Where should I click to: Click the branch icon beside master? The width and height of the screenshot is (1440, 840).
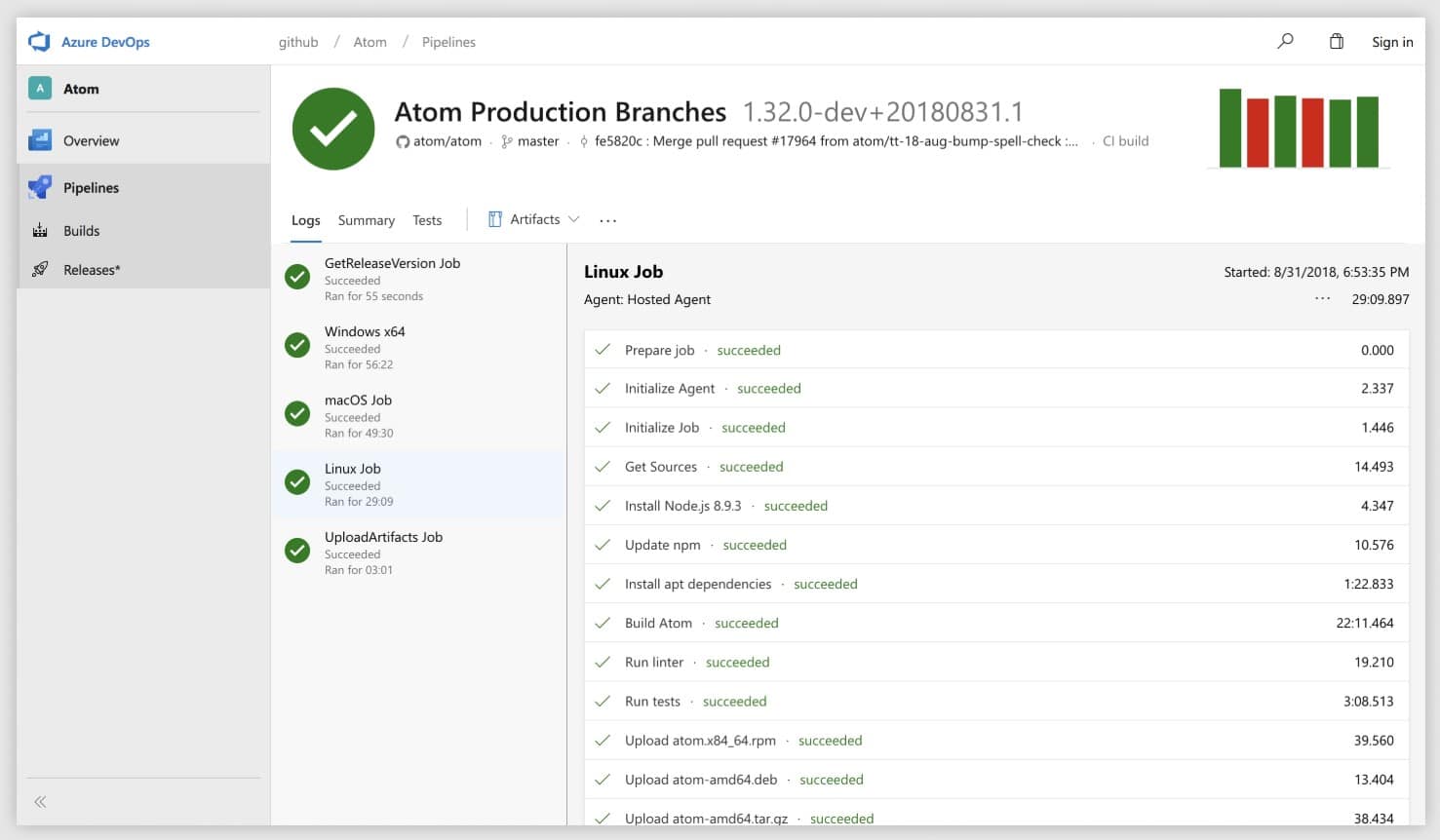click(x=507, y=141)
